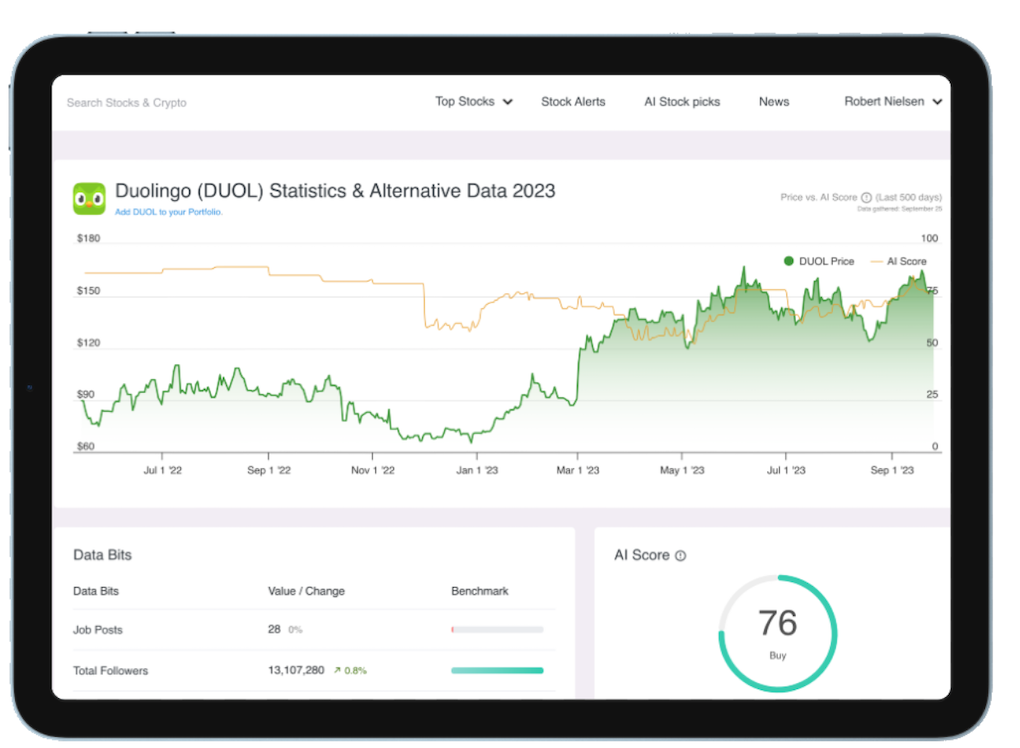Viewport: 1020px width, 748px height.
Task: Click the Data Bits panel heading
Action: [x=102, y=555]
